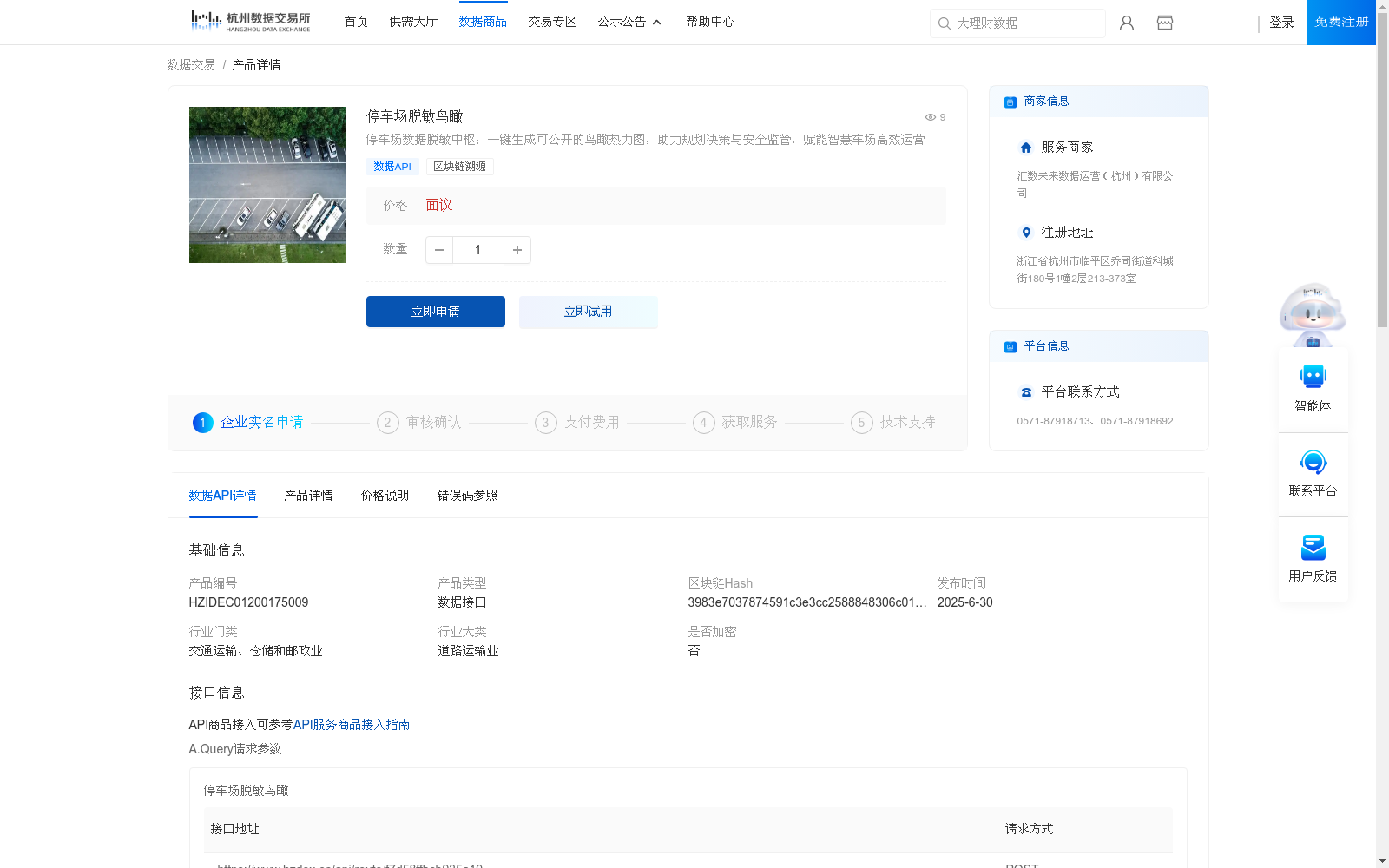
Task: Click the 区块链溯源 tag
Action: (460, 167)
